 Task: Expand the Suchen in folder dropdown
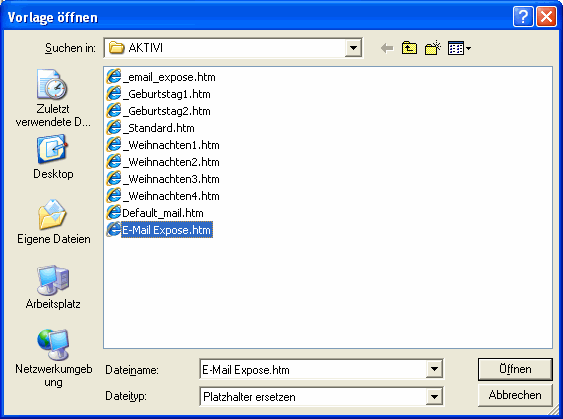point(353,48)
